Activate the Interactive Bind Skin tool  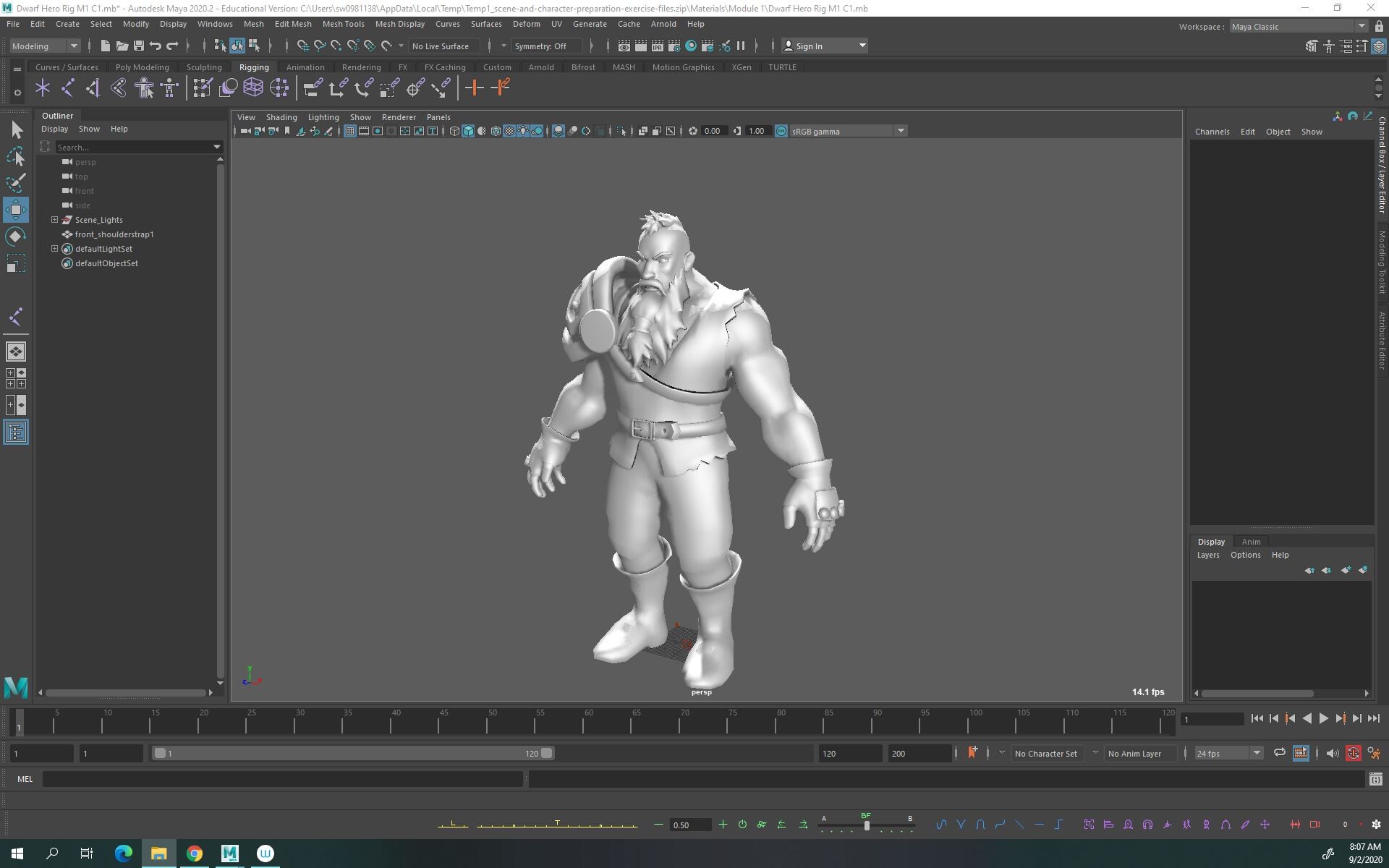[143, 88]
